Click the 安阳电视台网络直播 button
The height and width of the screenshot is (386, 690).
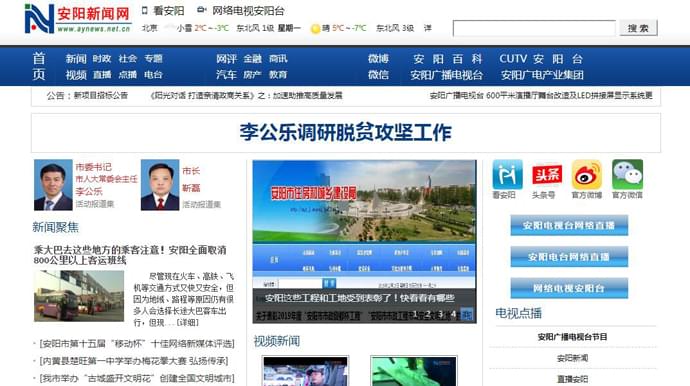(x=569, y=225)
